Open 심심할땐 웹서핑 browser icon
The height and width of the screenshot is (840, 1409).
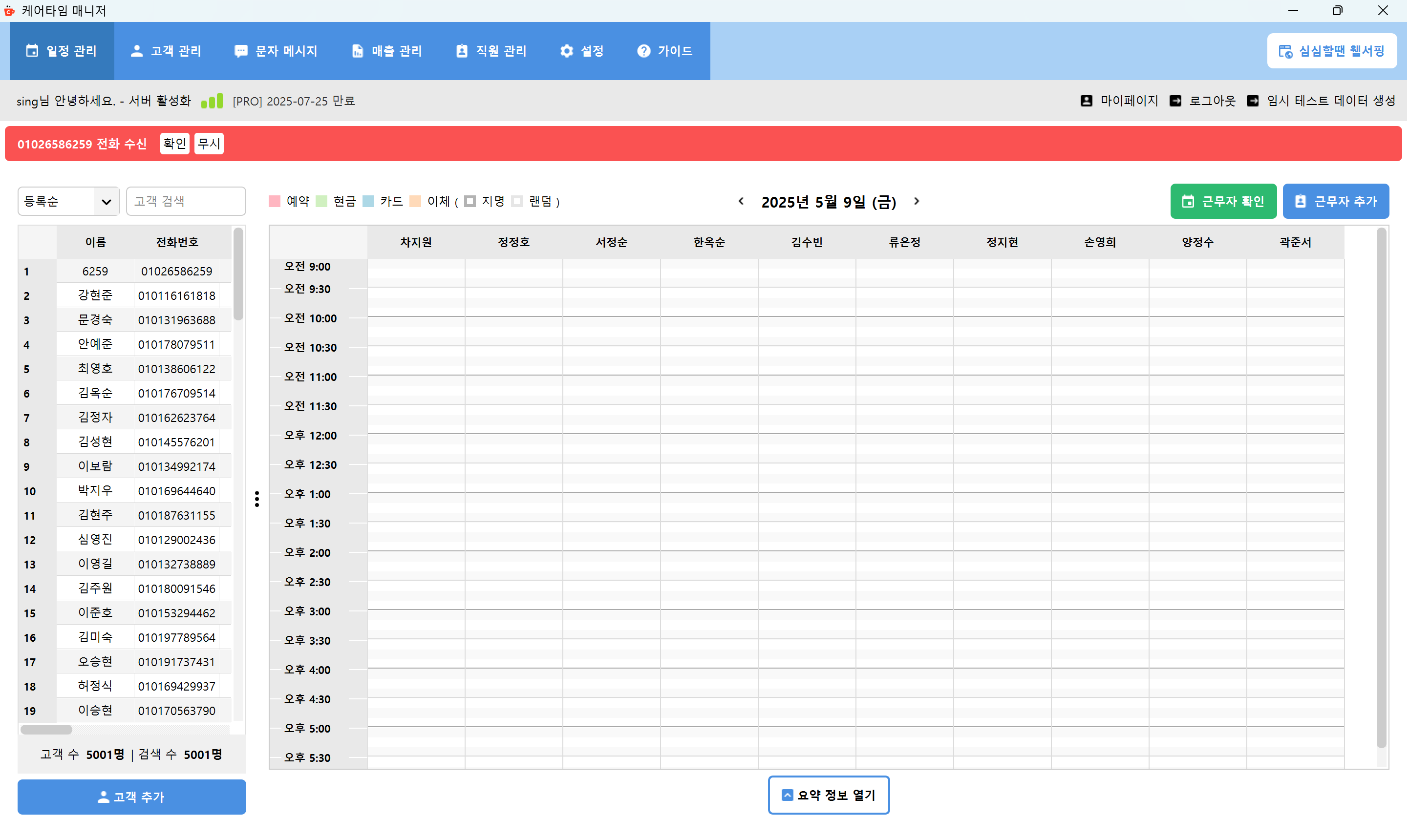point(1287,51)
